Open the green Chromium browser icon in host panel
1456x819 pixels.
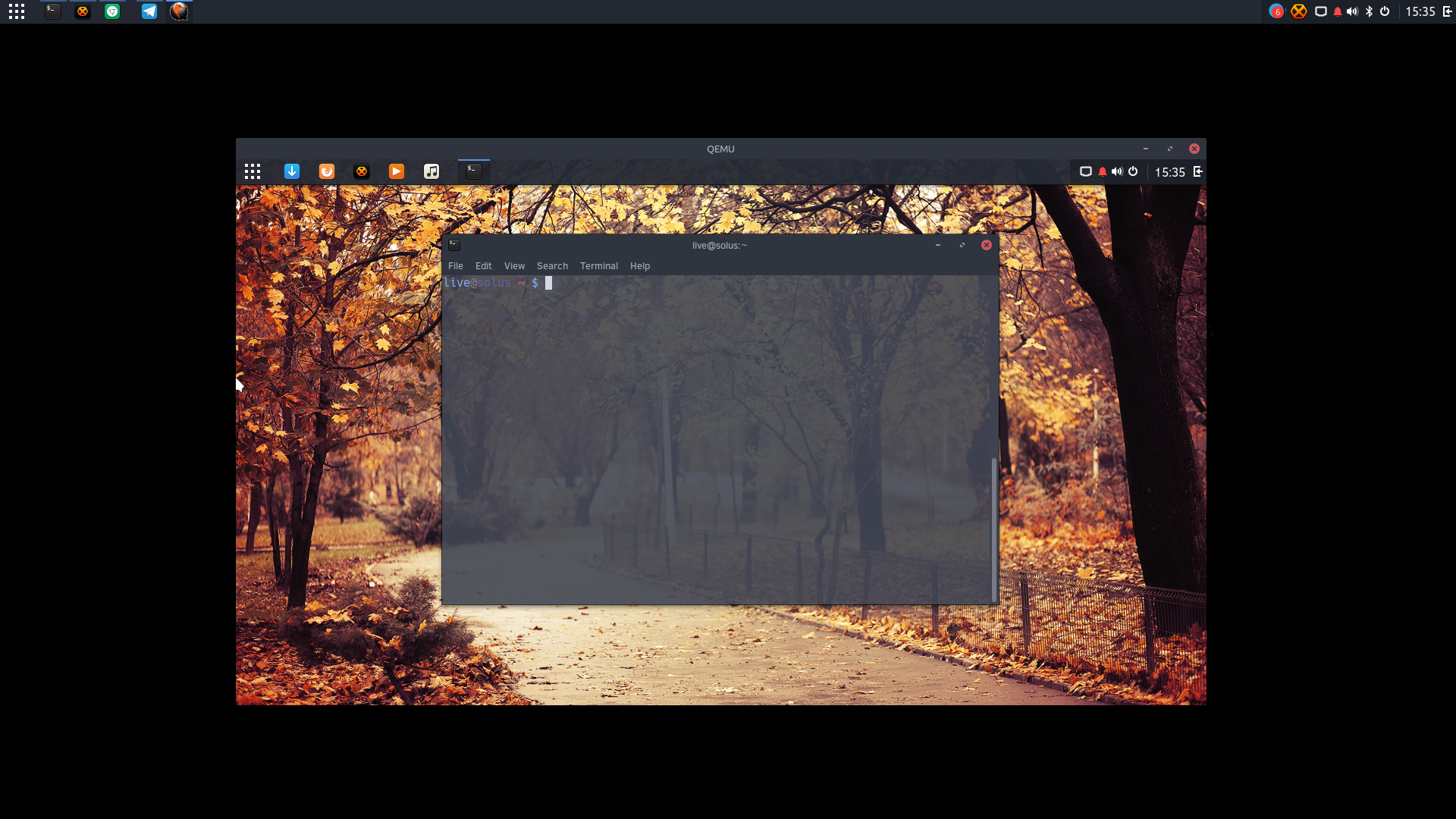click(112, 11)
